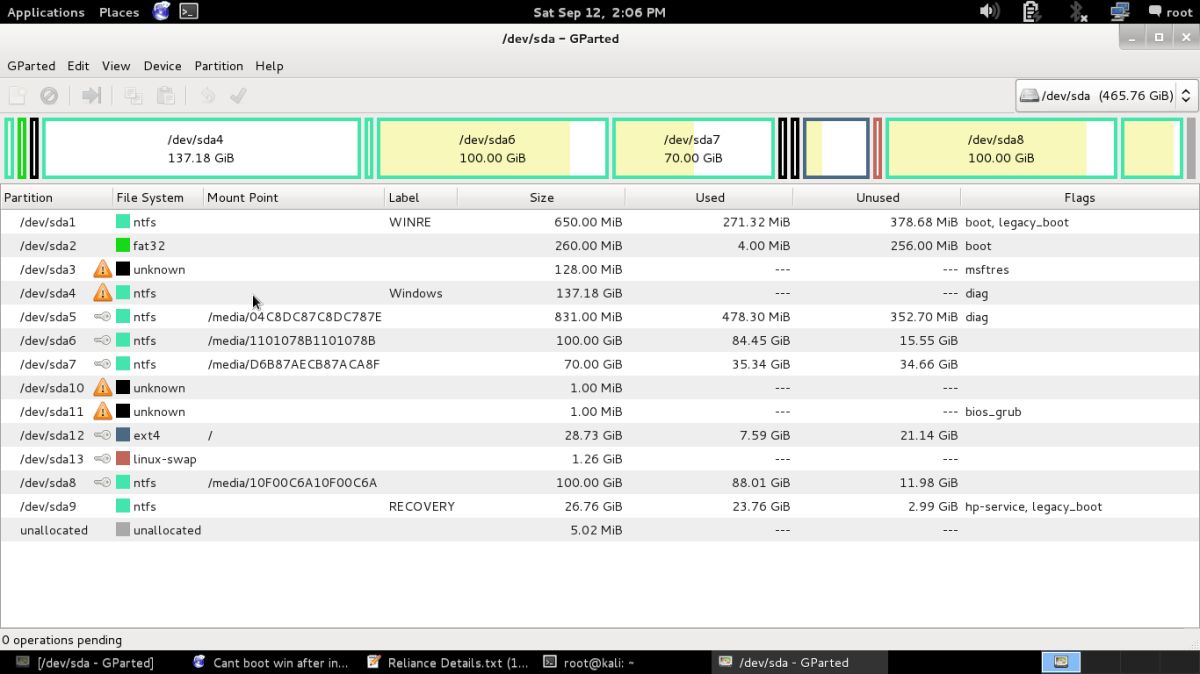
Task: Click the key lock icon on /dev/sda13
Action: point(102,459)
